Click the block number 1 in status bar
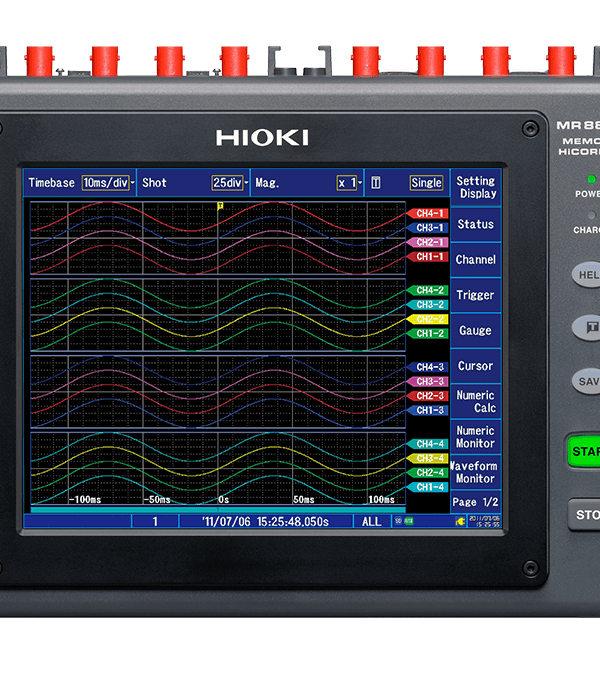The height and width of the screenshot is (694, 600). click(155, 521)
